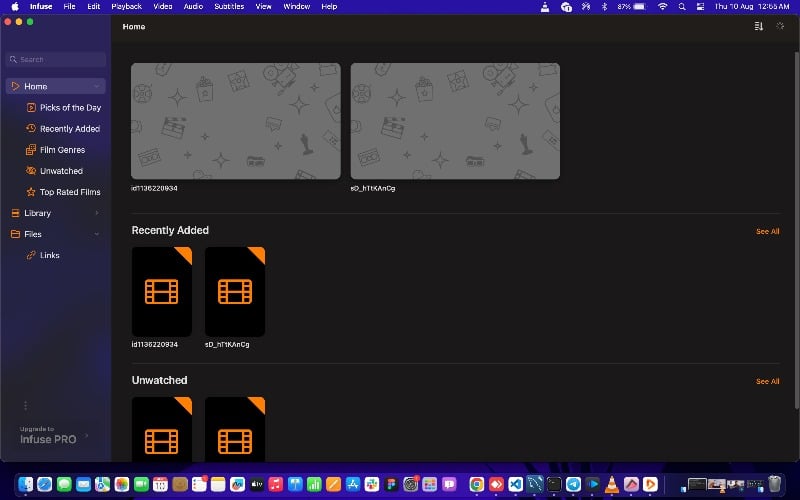Open Spotlight search in the menu bar
Image resolution: width=800 pixels, height=500 pixels.
click(682, 7)
